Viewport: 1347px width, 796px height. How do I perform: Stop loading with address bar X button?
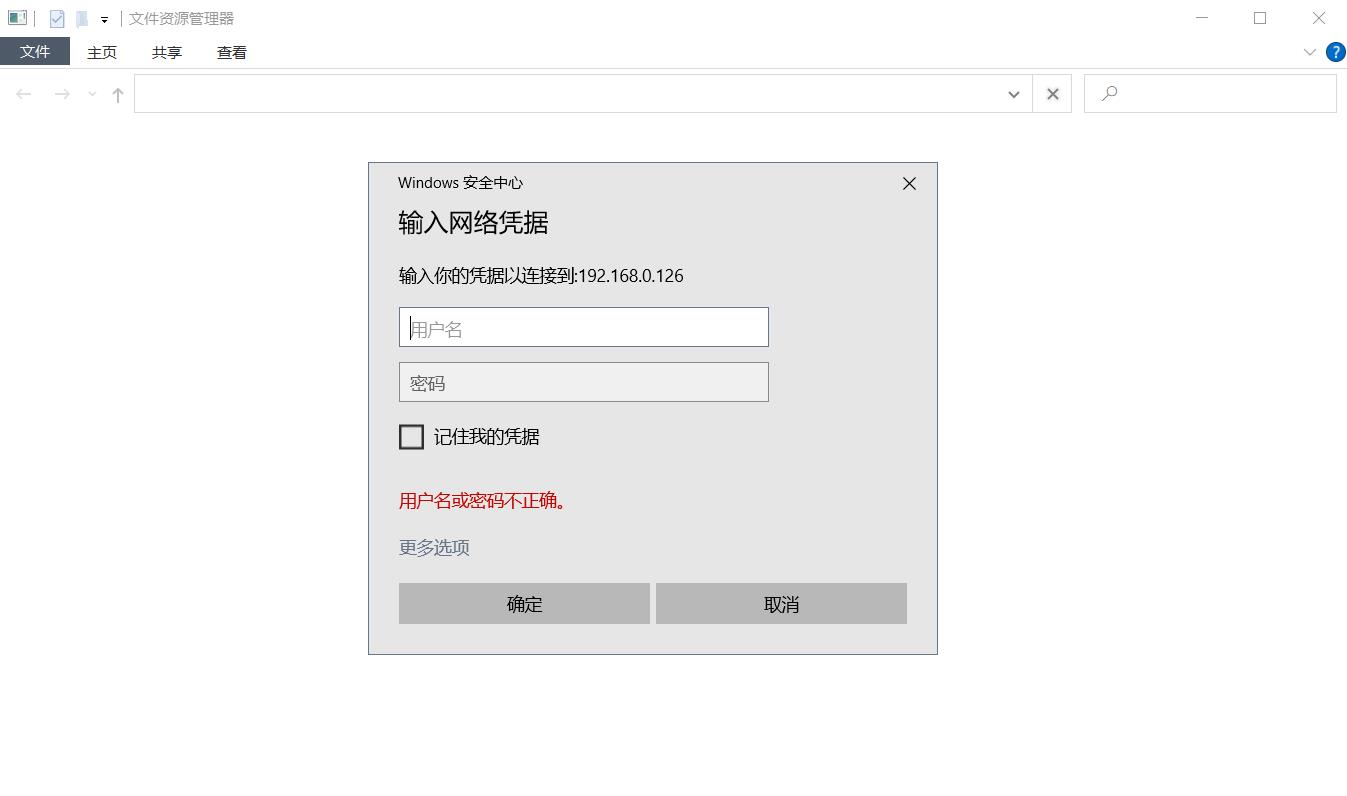pos(1052,94)
